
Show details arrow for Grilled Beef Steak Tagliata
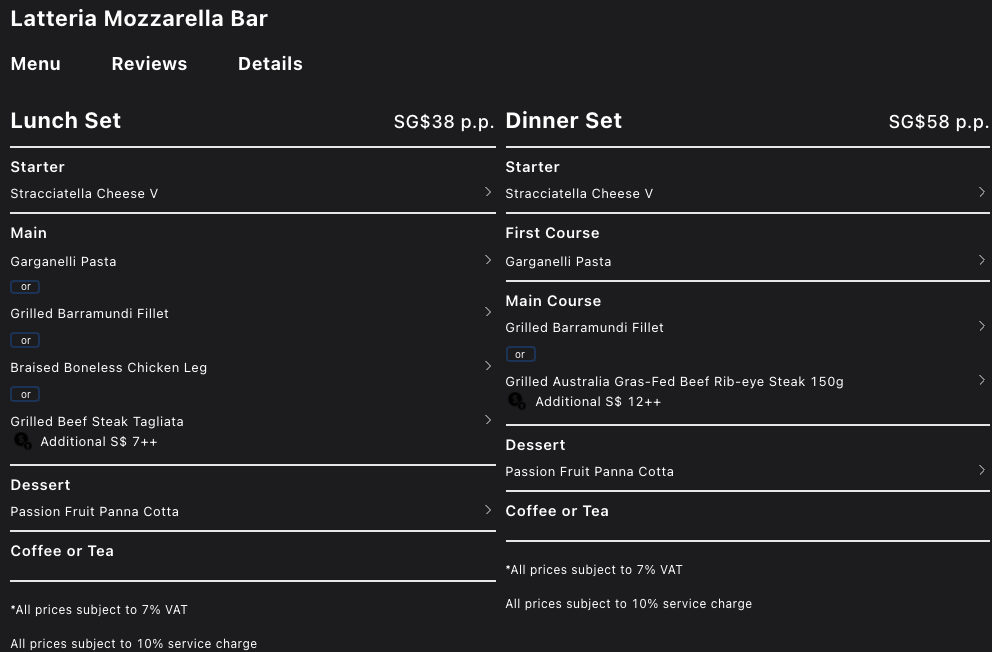pos(488,420)
